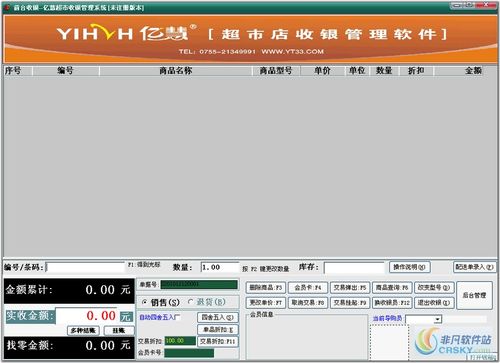The width and height of the screenshot is (500, 363).
Task: Click the 改变型号 button
Action: (434, 287)
